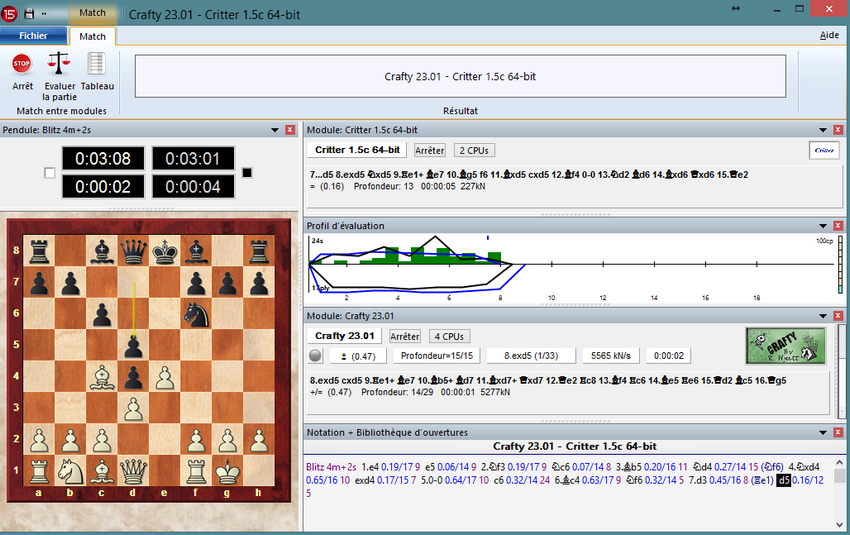Click the white bishop on c4
This screenshot has width=850, height=535.
pos(101,377)
